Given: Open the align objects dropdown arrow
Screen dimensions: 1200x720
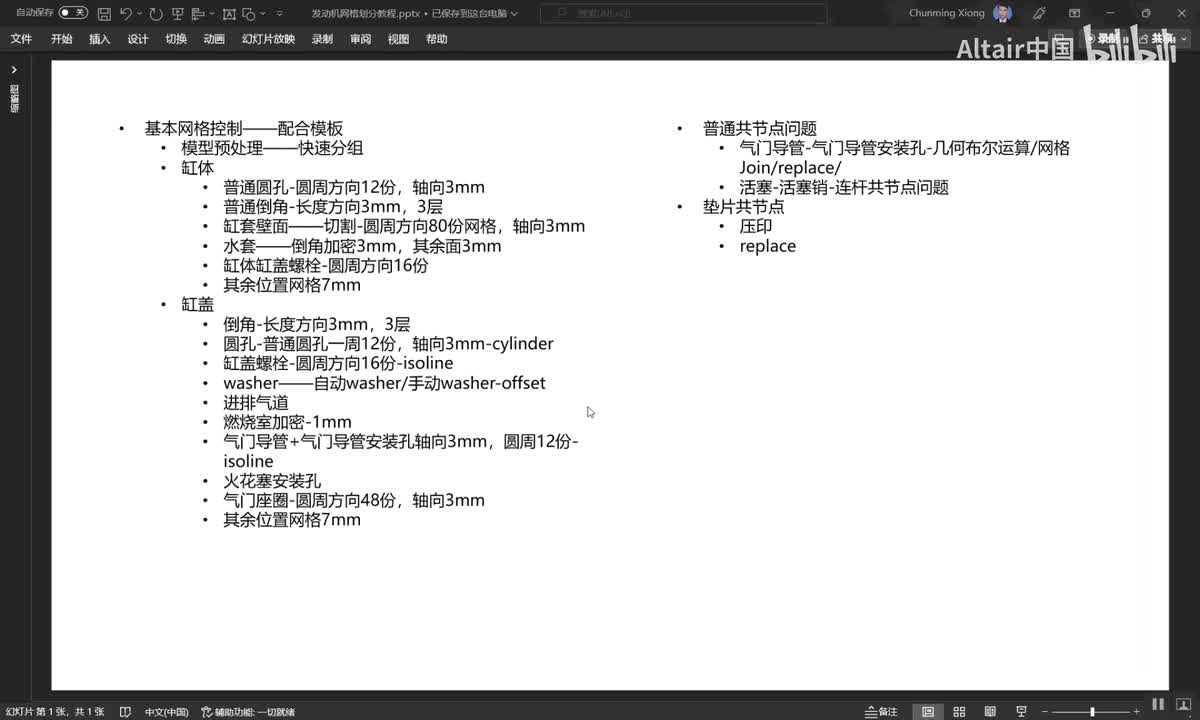Looking at the screenshot, I should pyautogui.click(x=212, y=14).
